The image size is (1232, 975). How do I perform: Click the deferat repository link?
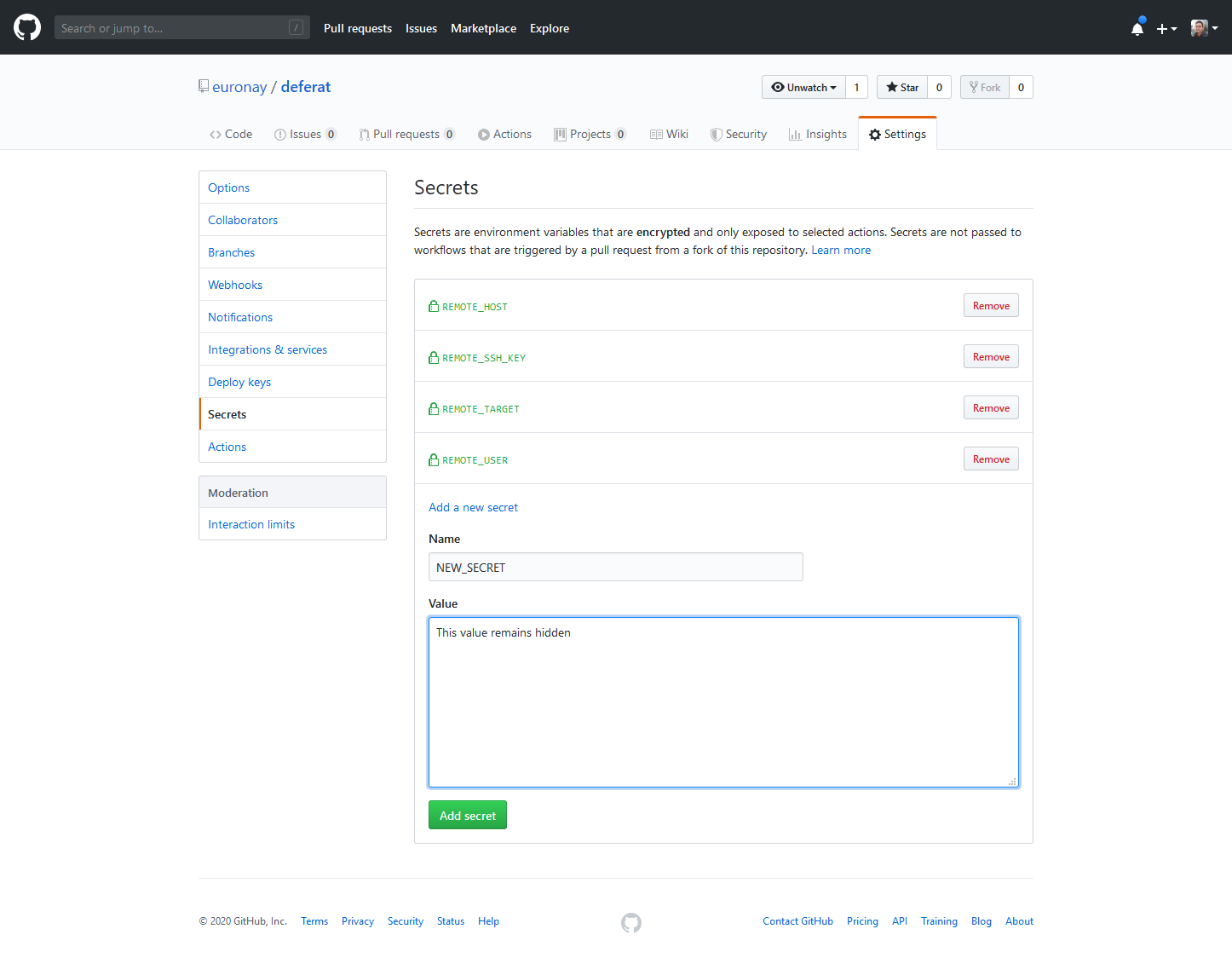tap(306, 87)
